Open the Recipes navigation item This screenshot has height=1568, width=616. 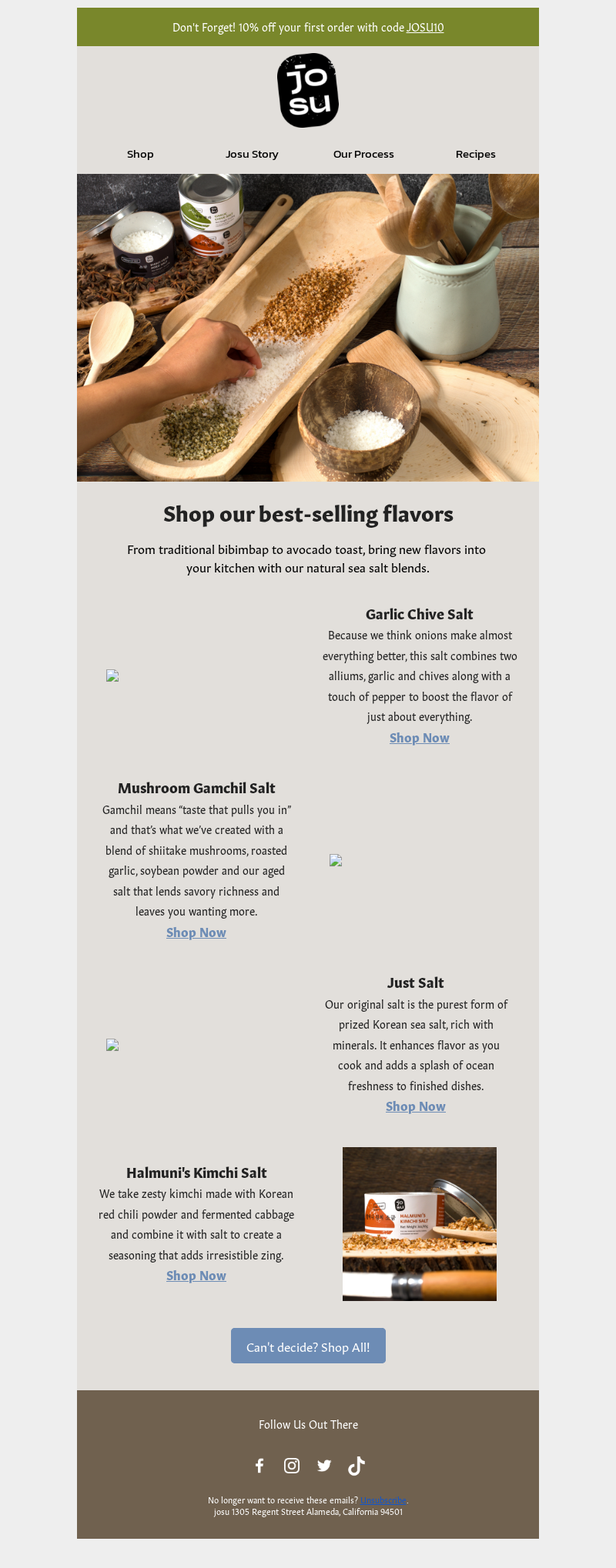[x=476, y=154]
